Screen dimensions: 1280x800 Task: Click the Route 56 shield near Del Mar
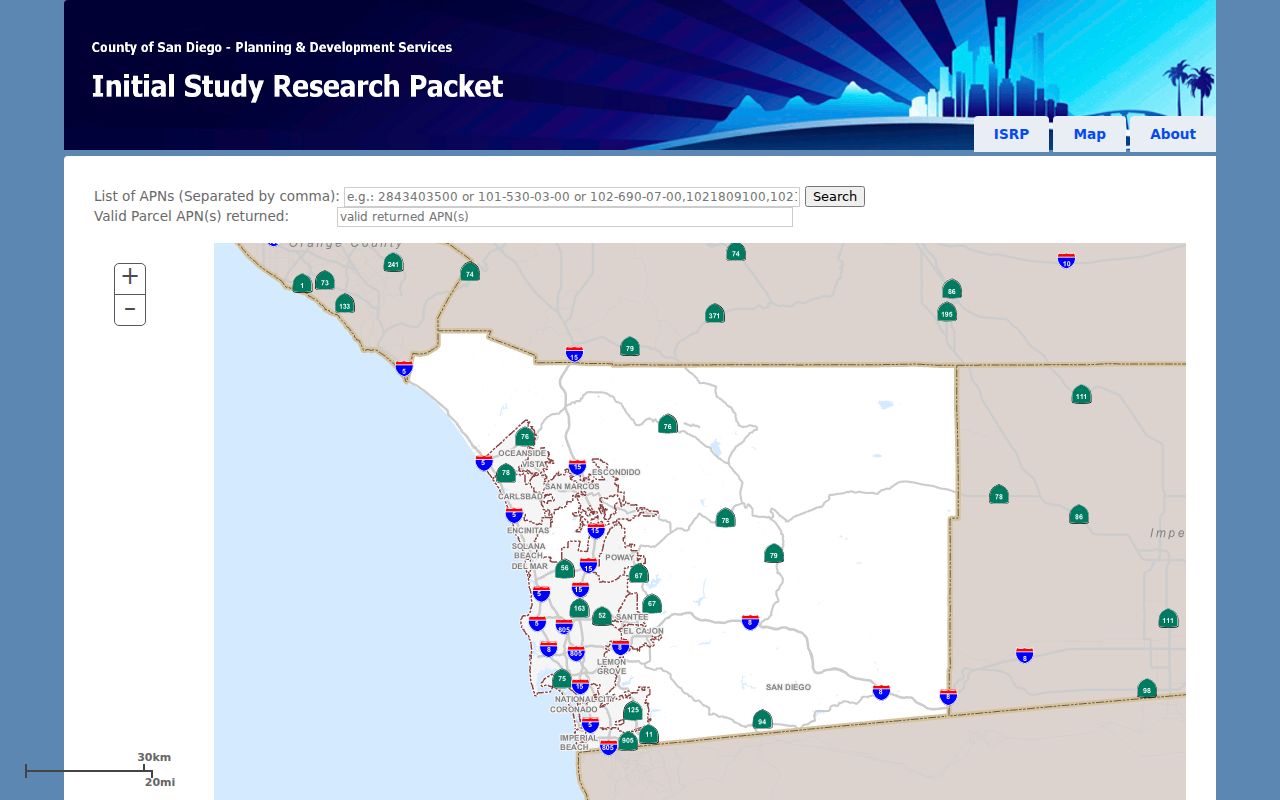565,568
